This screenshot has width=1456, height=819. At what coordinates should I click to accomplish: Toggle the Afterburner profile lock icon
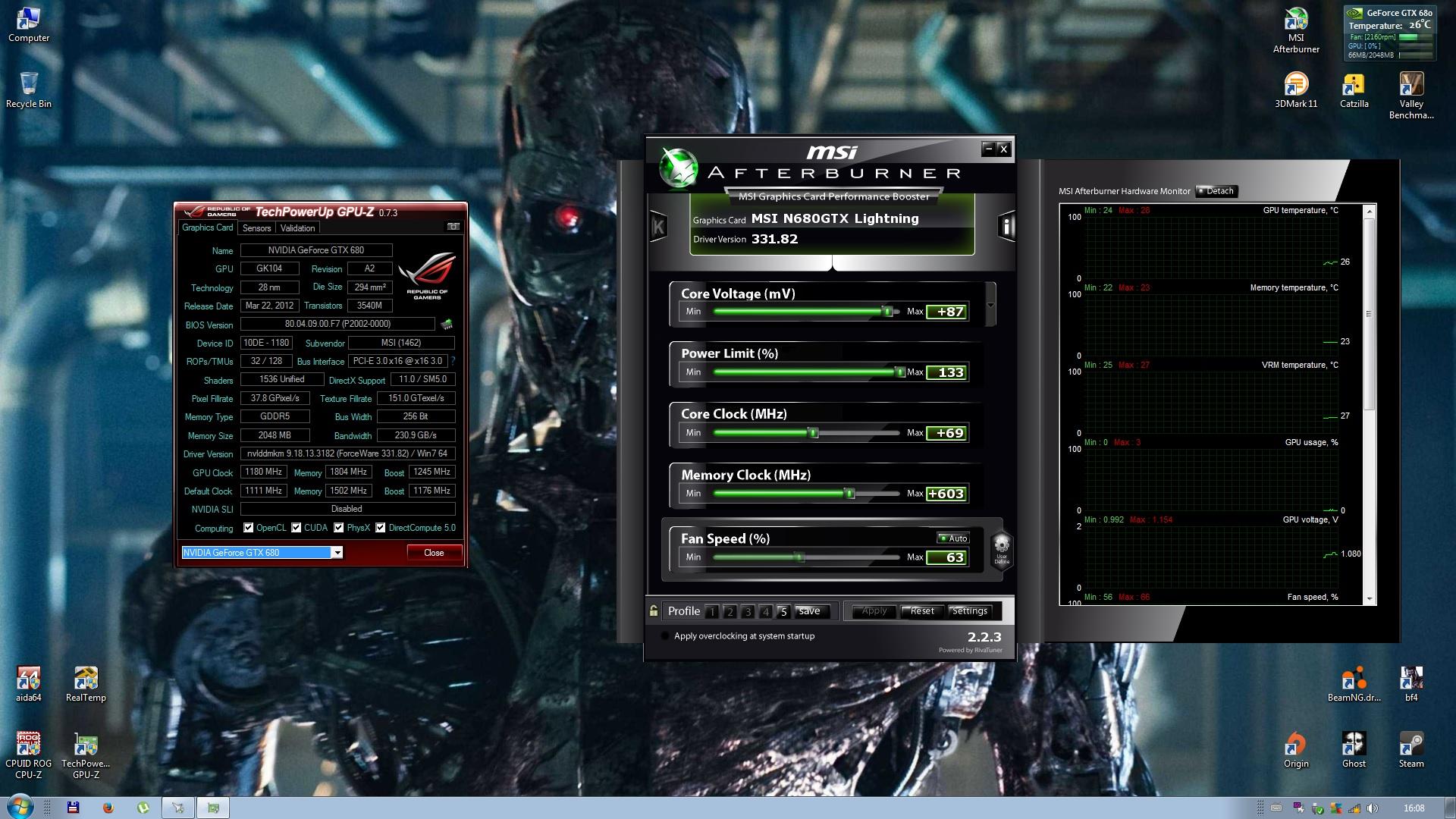click(x=654, y=610)
